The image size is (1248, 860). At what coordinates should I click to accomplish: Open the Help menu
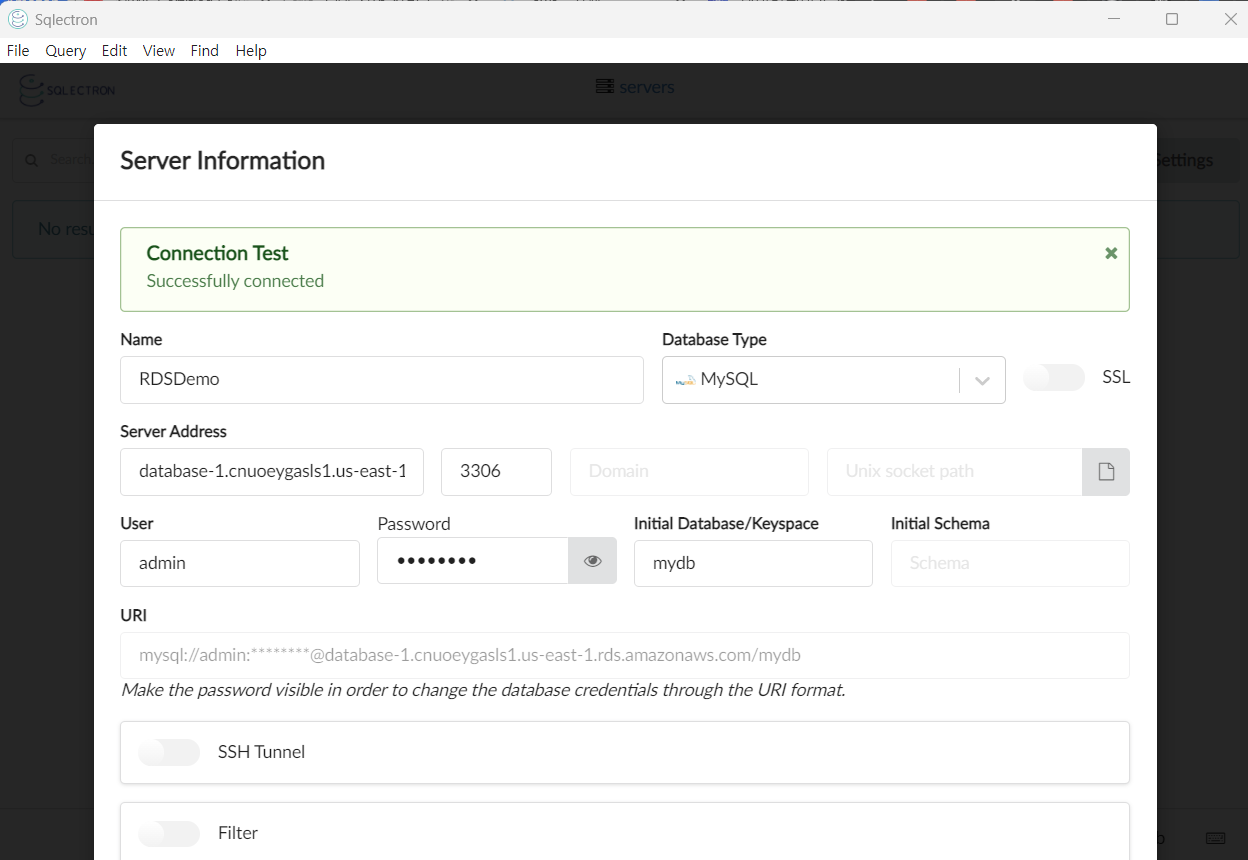pos(251,50)
